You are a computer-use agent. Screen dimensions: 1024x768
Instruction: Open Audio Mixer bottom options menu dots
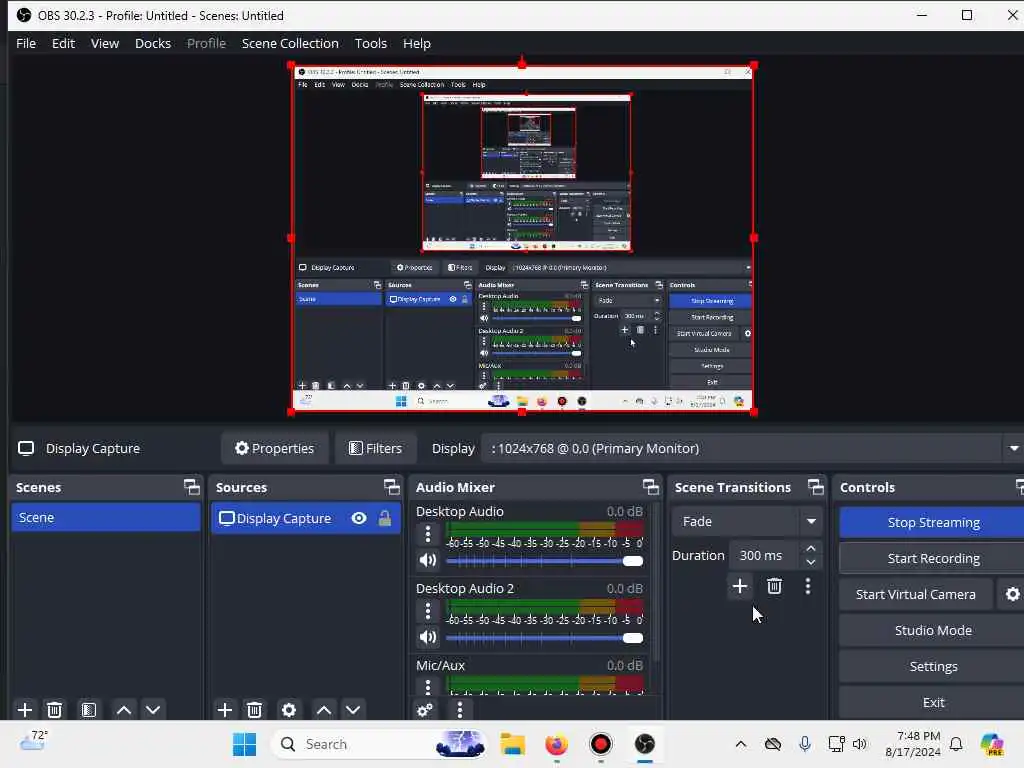(460, 710)
